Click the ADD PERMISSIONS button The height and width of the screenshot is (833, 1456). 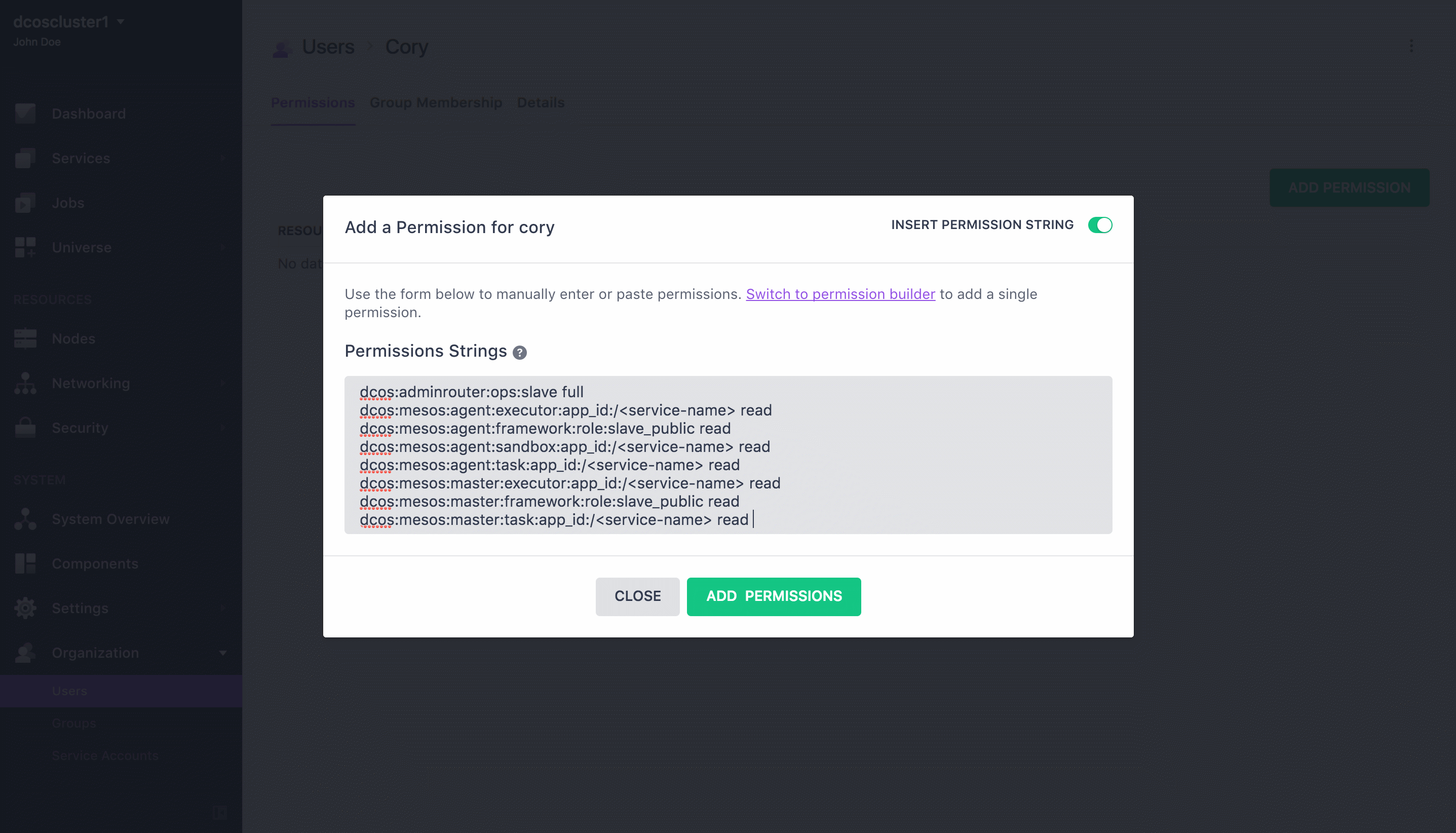pos(774,596)
